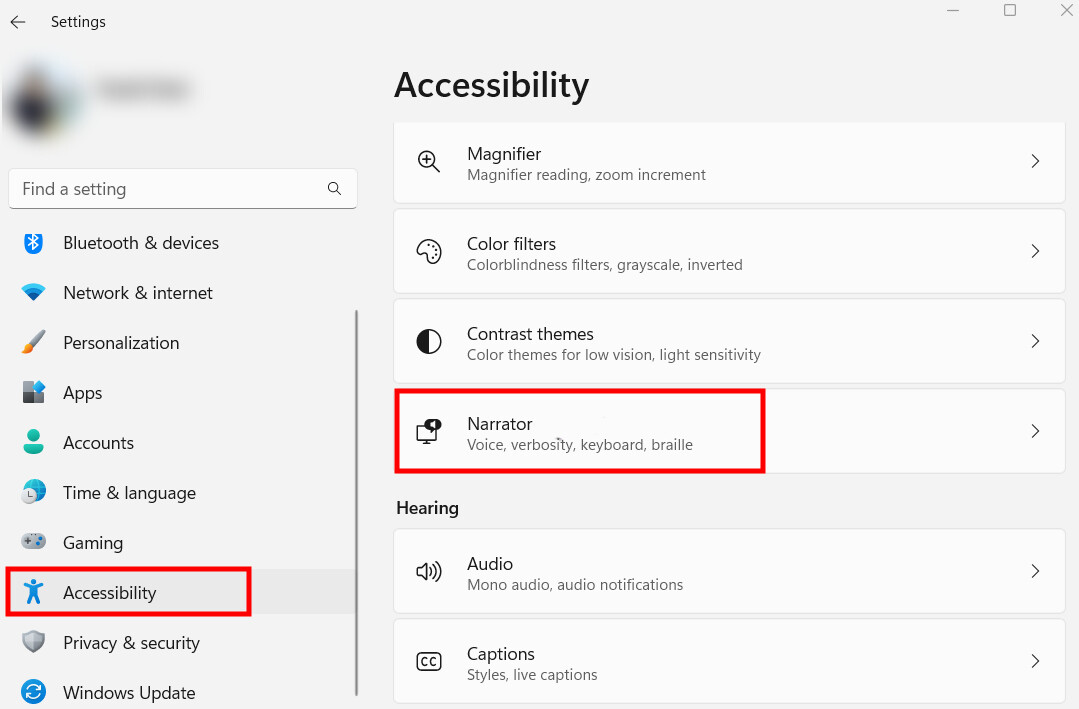
Task: Click the Narrator monitor speech icon
Action: (429, 431)
